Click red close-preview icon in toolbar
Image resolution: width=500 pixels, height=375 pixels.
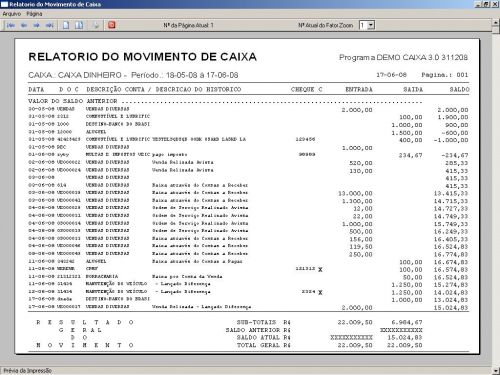112,25
